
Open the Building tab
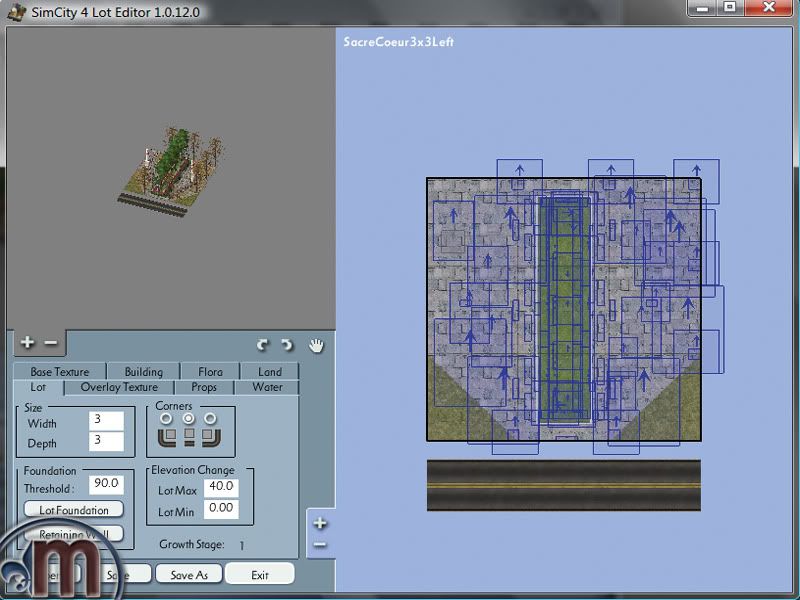coord(144,371)
